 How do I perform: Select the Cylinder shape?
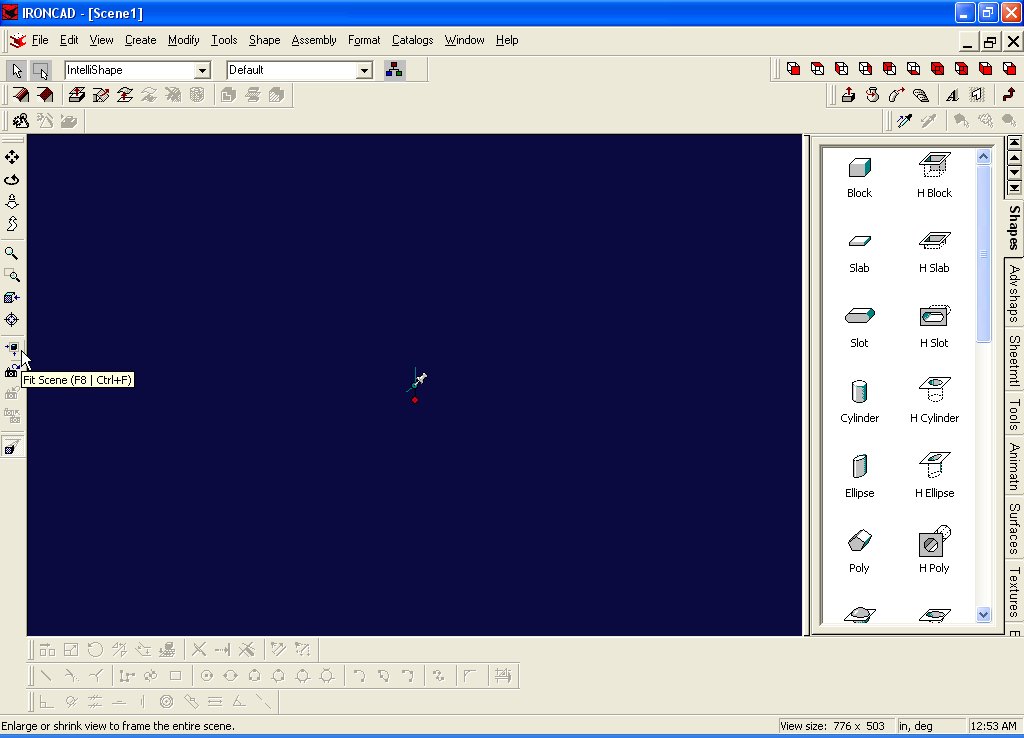click(859, 402)
